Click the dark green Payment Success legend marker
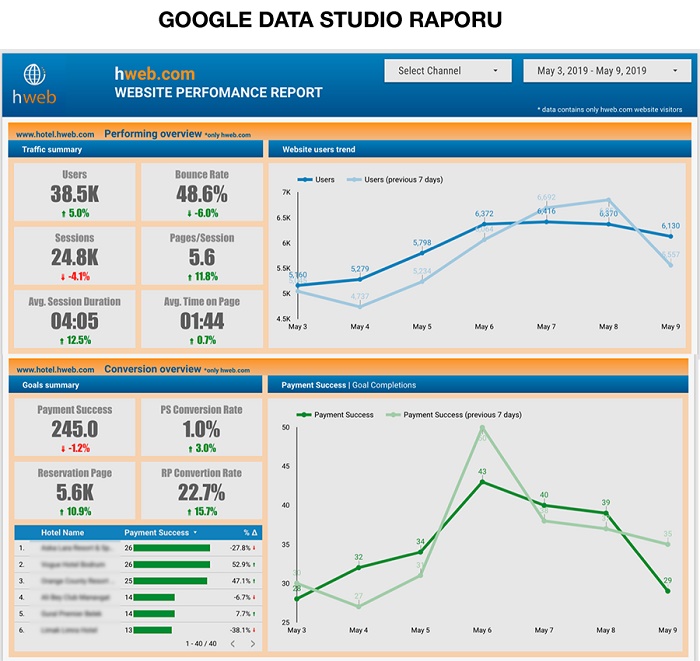The width and height of the screenshot is (700, 661). 302,414
